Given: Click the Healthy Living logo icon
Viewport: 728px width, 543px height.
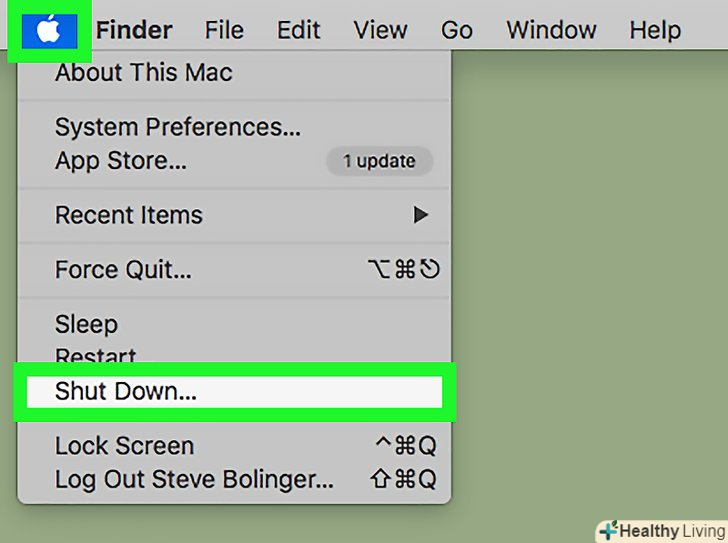Looking at the screenshot, I should coord(607,531).
